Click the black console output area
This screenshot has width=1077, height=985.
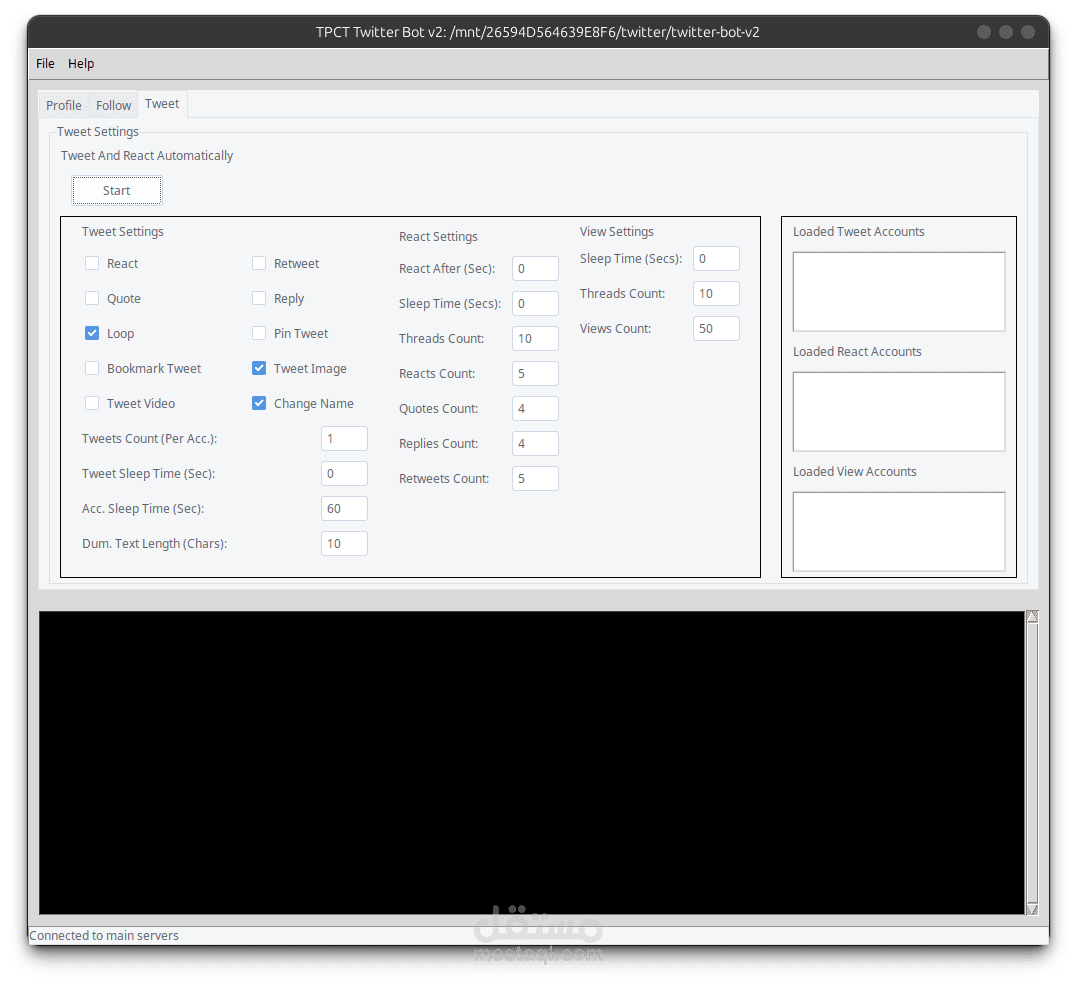(532, 762)
